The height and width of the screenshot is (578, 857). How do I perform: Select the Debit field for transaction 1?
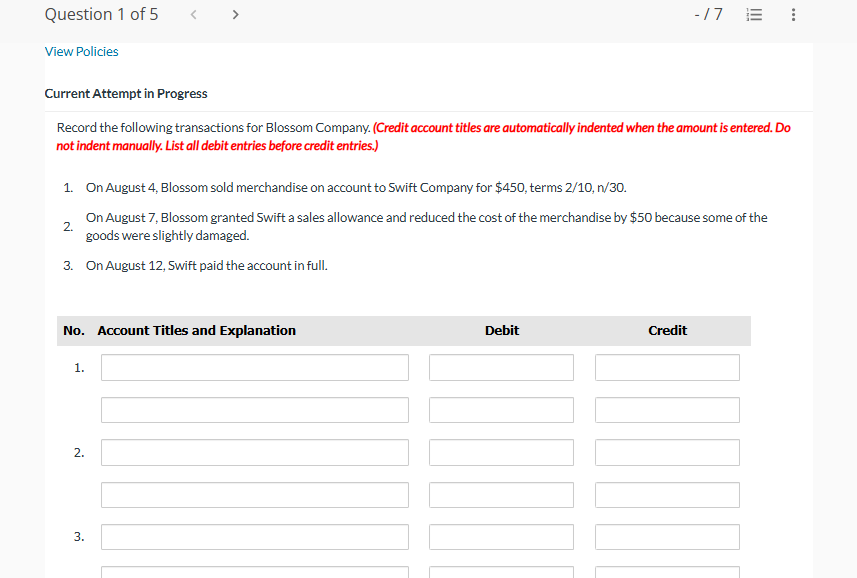501,367
